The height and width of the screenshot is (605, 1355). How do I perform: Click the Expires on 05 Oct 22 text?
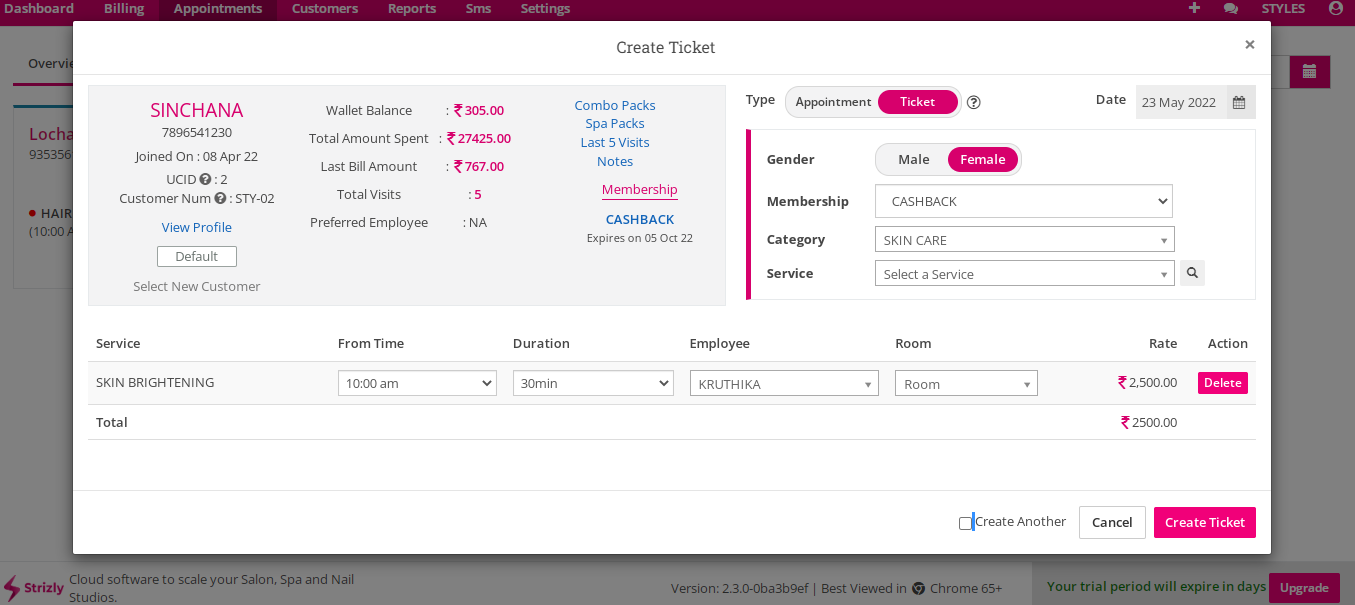coord(640,238)
